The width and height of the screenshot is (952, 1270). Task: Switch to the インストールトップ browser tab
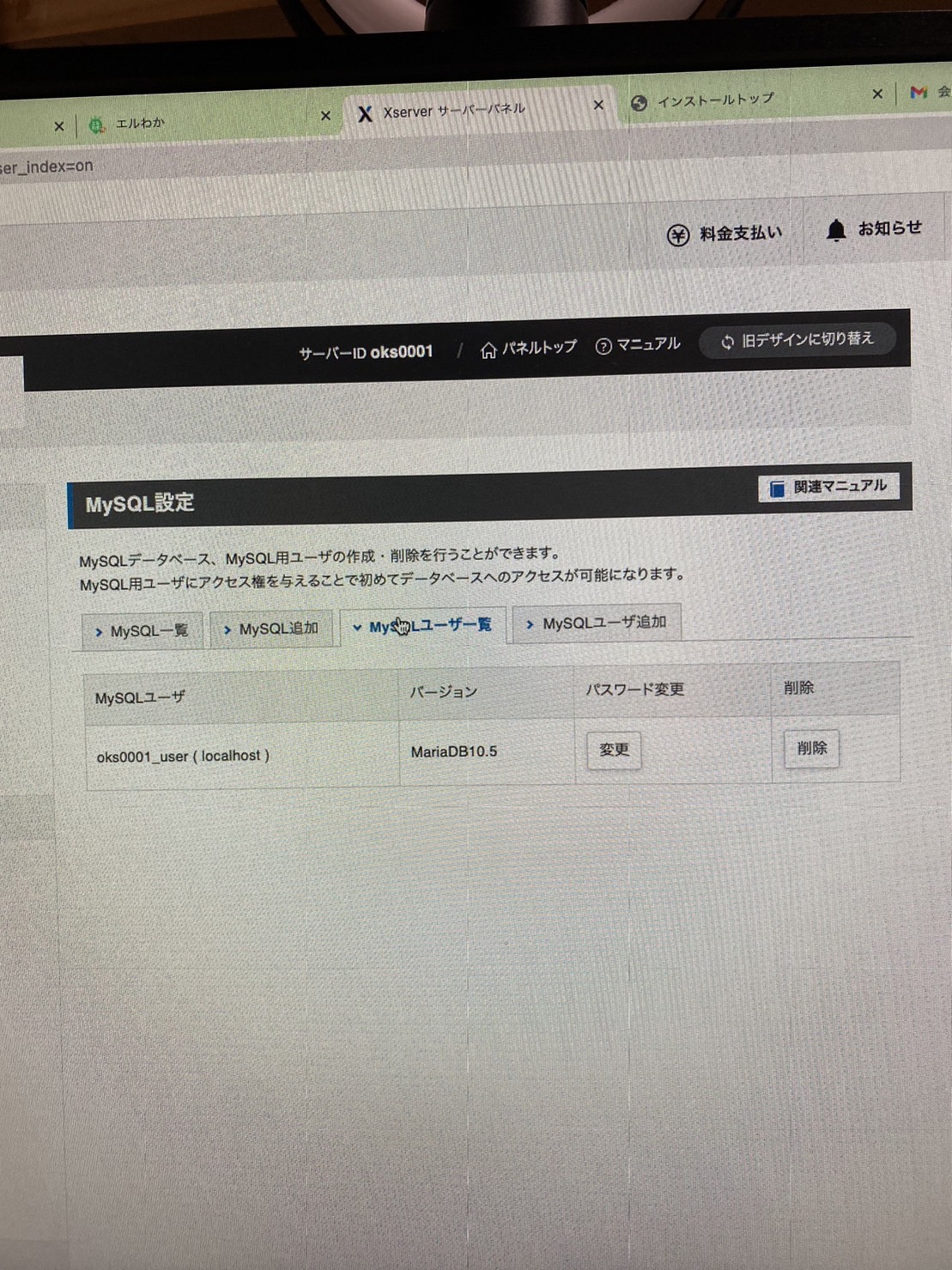pyautogui.click(x=755, y=100)
